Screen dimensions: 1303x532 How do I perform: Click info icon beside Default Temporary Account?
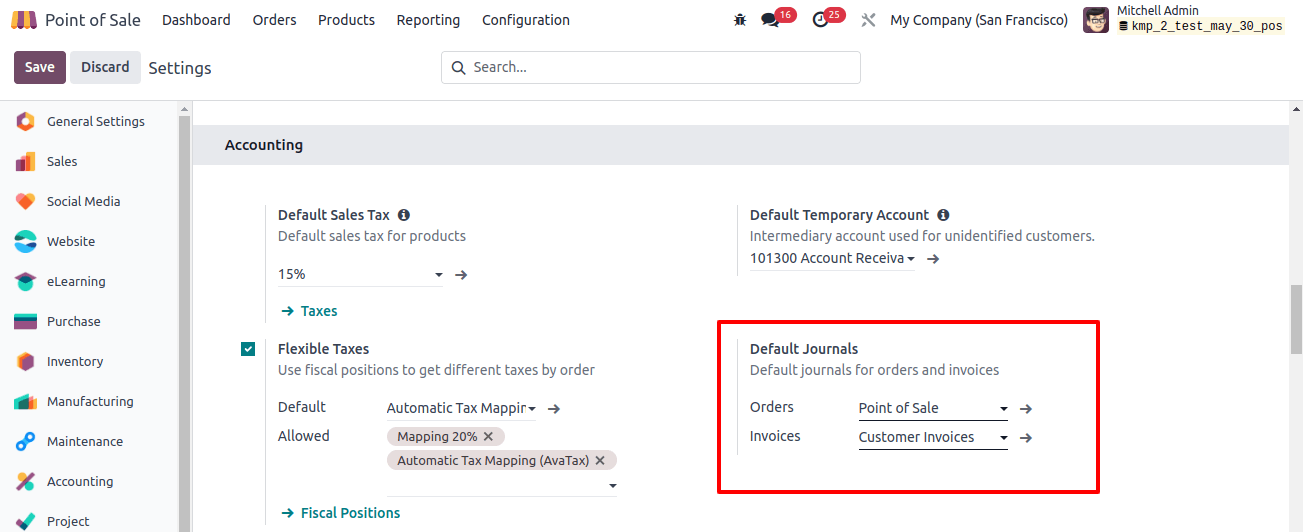943,215
